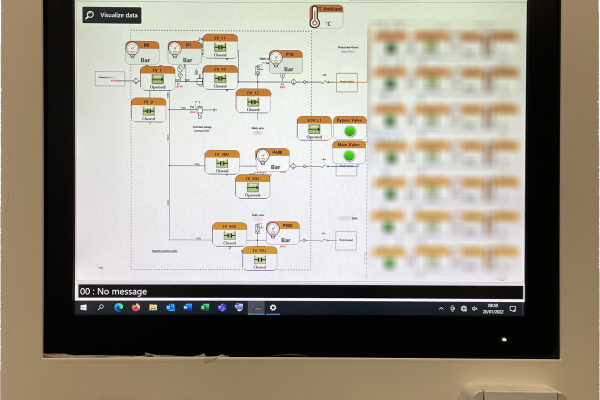Select the P1 pressure gauge icon
Image resolution: width=600 pixels, height=400 pixels.
pos(175,49)
